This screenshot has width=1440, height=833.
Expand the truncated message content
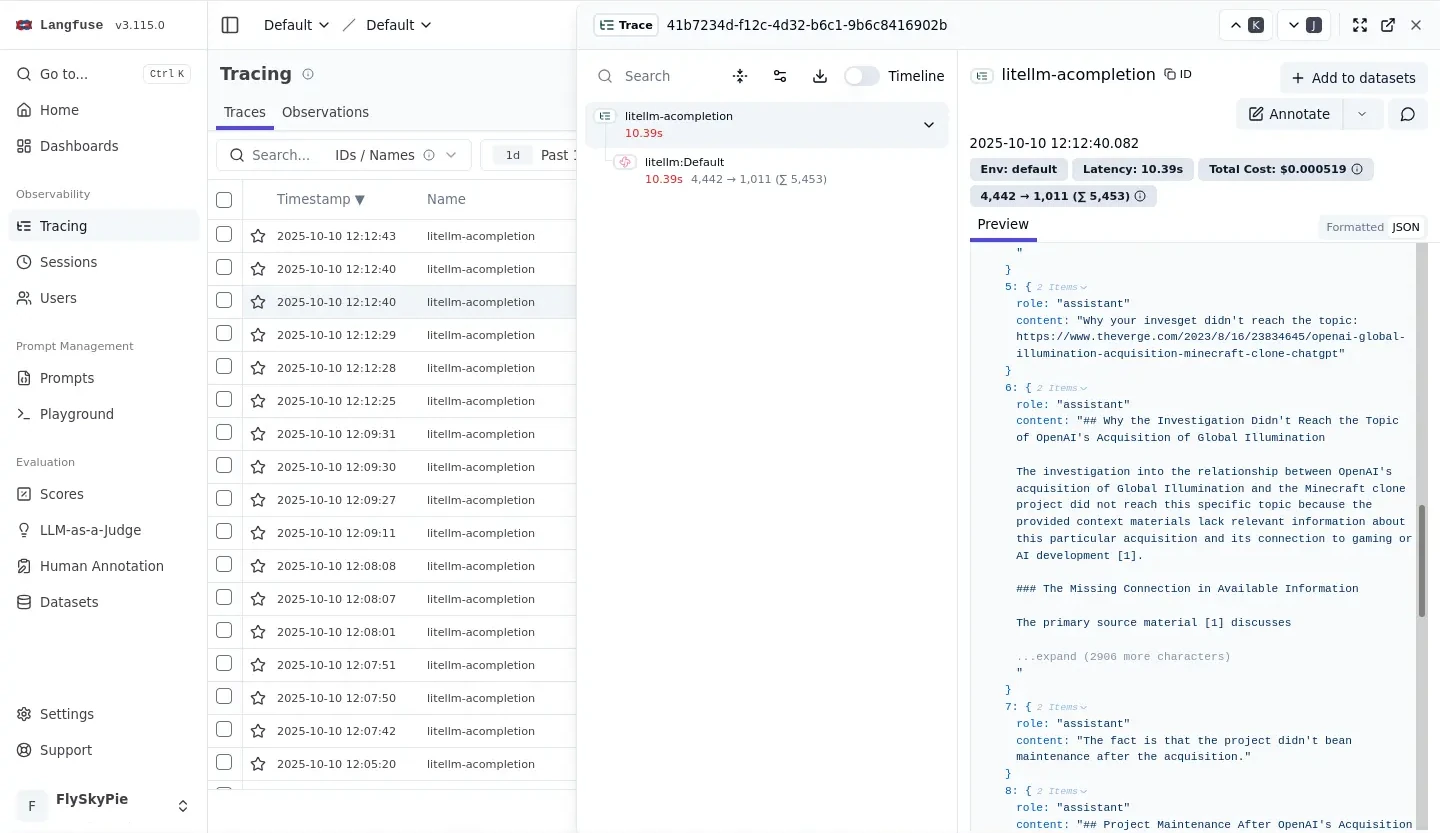tap(1123, 657)
